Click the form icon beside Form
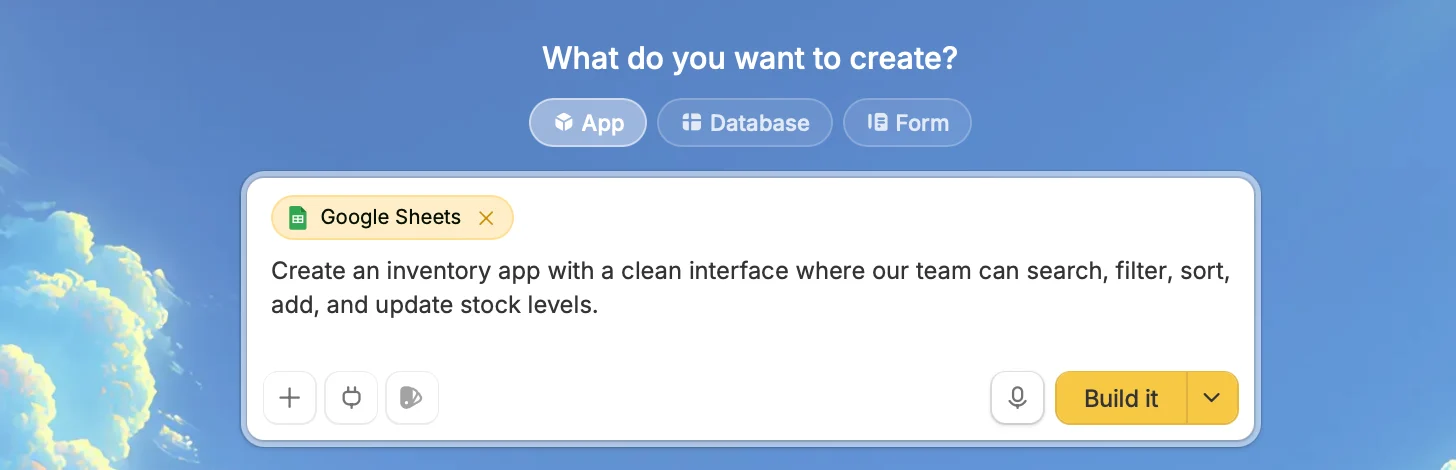Image resolution: width=1456 pixels, height=470 pixels. click(878, 122)
